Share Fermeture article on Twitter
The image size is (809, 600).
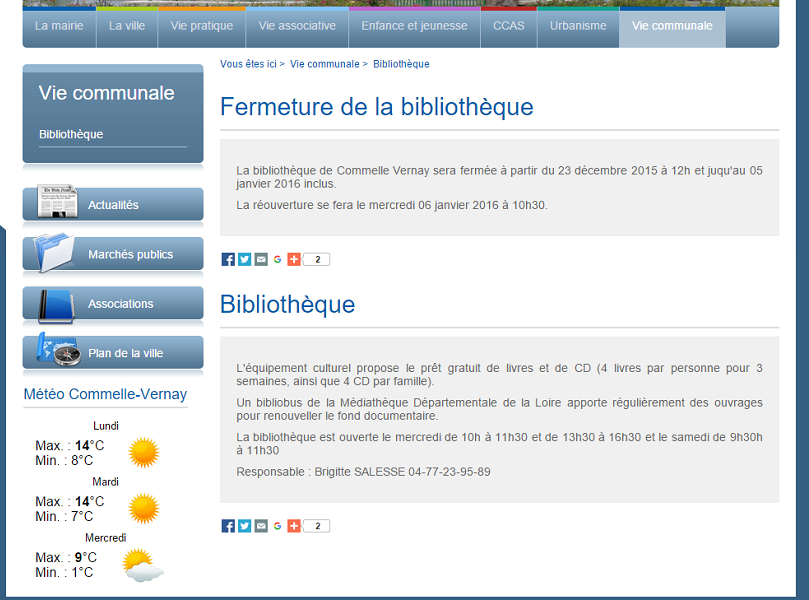[245, 259]
